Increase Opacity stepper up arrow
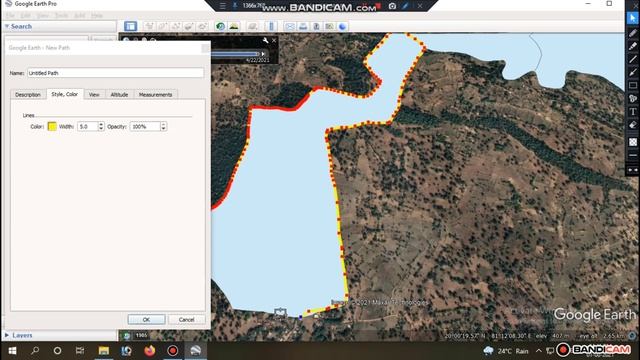The height and width of the screenshot is (360, 640). coord(163,124)
